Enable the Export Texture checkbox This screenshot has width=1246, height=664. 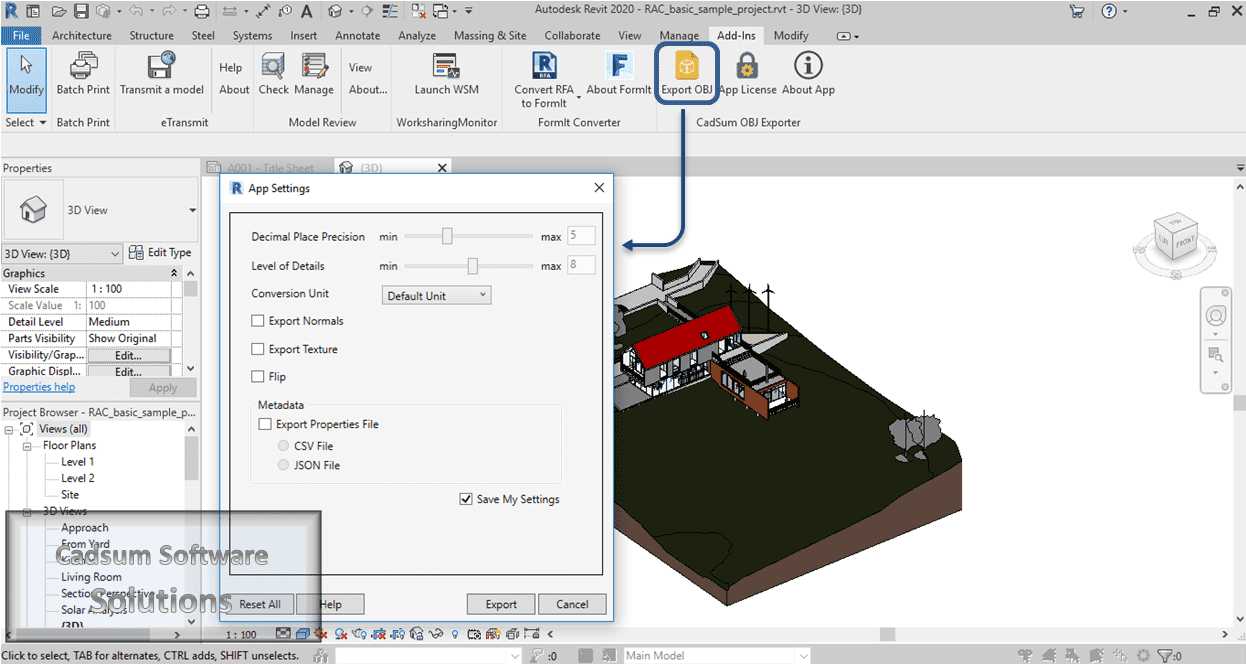257,347
